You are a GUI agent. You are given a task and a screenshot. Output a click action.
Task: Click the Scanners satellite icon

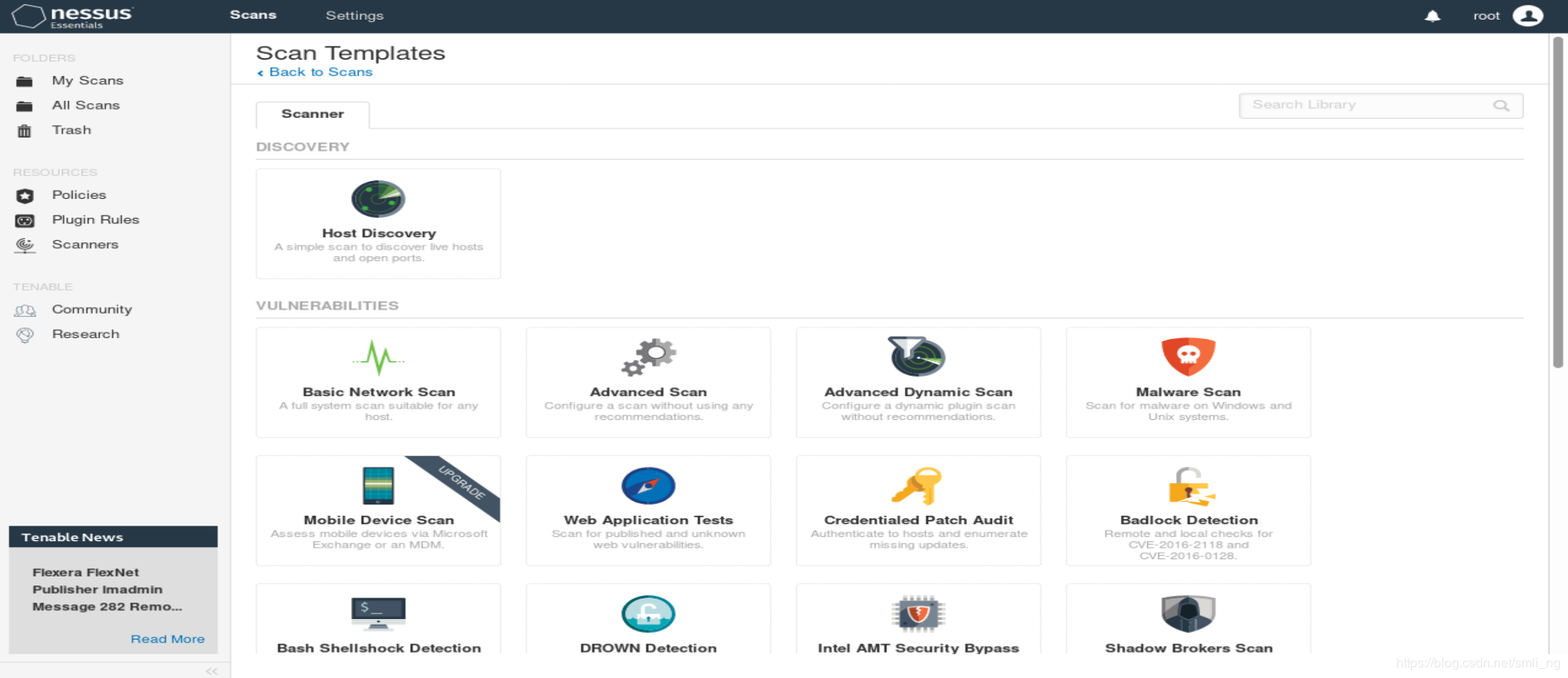pos(25,245)
